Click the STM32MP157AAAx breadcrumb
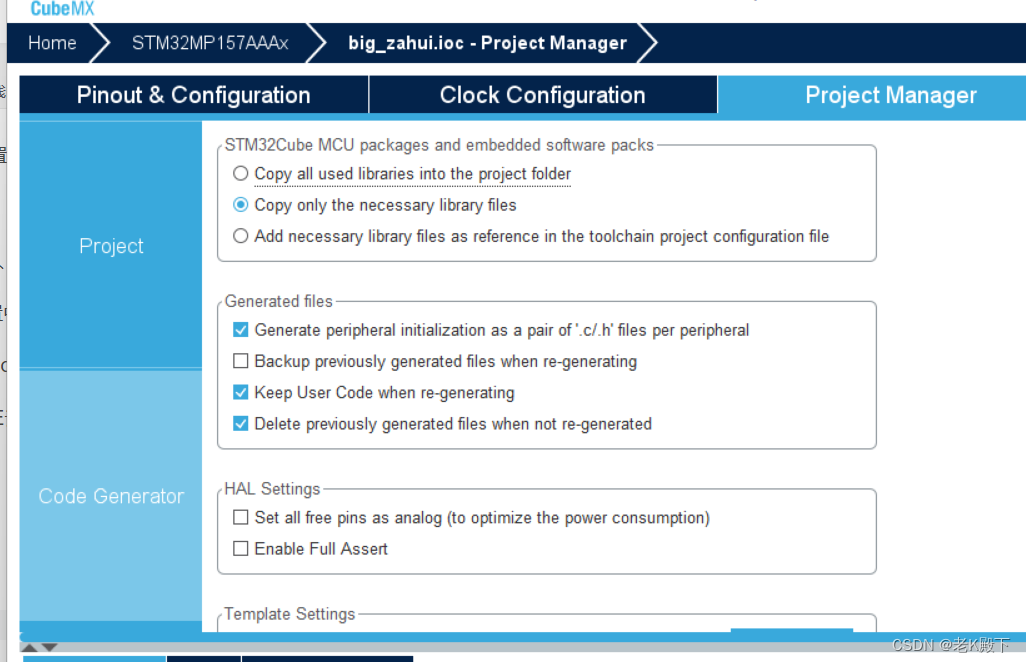This screenshot has width=1026, height=662. point(210,43)
